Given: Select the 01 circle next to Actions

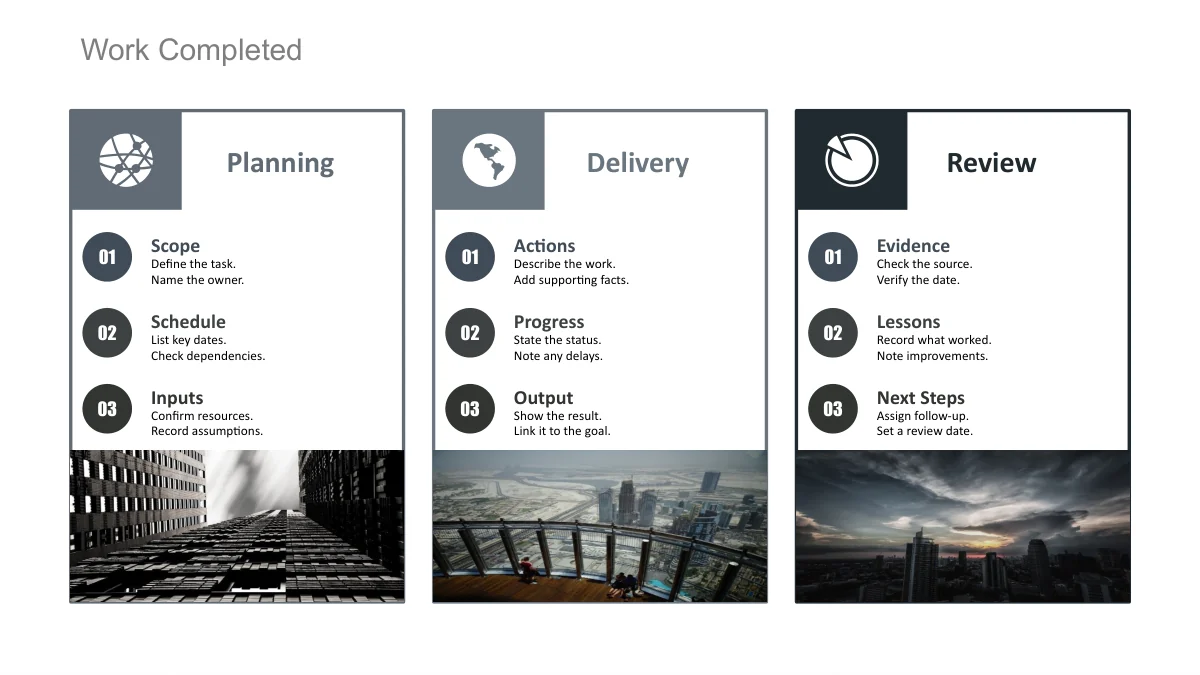Looking at the screenshot, I should pyautogui.click(x=470, y=257).
